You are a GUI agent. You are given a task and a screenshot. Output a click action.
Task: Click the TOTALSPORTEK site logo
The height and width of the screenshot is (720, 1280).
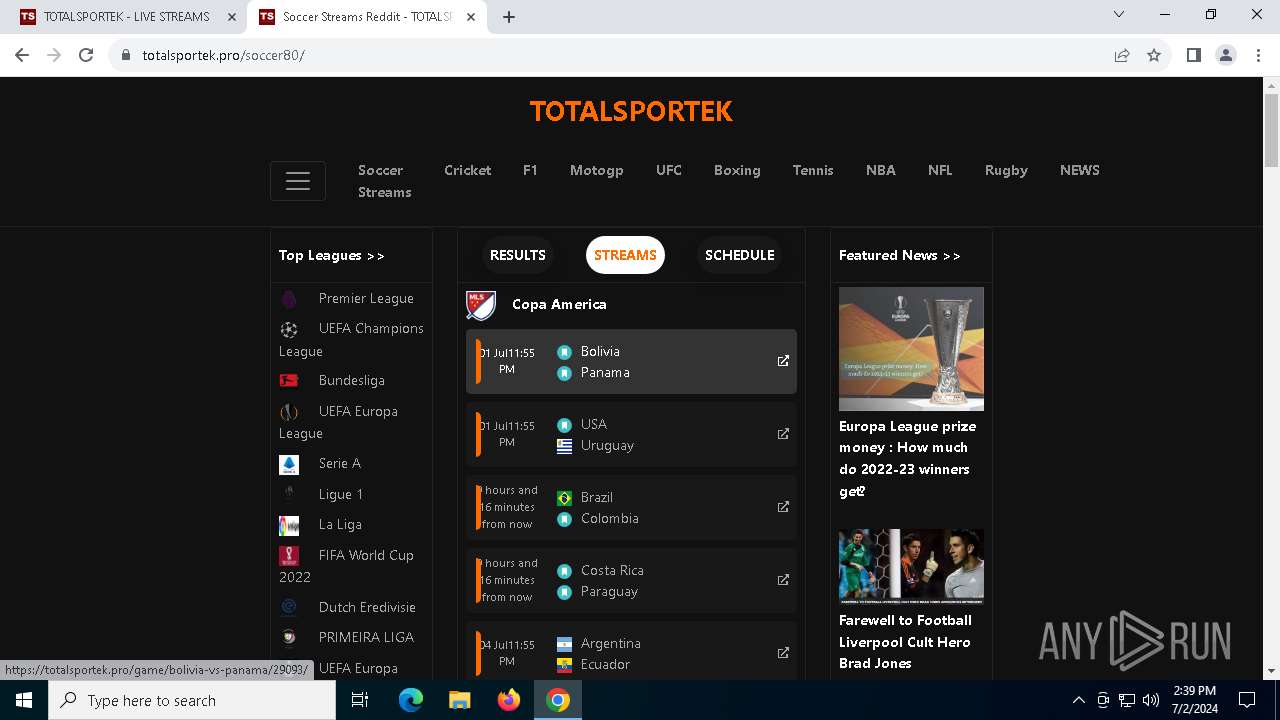(x=631, y=111)
